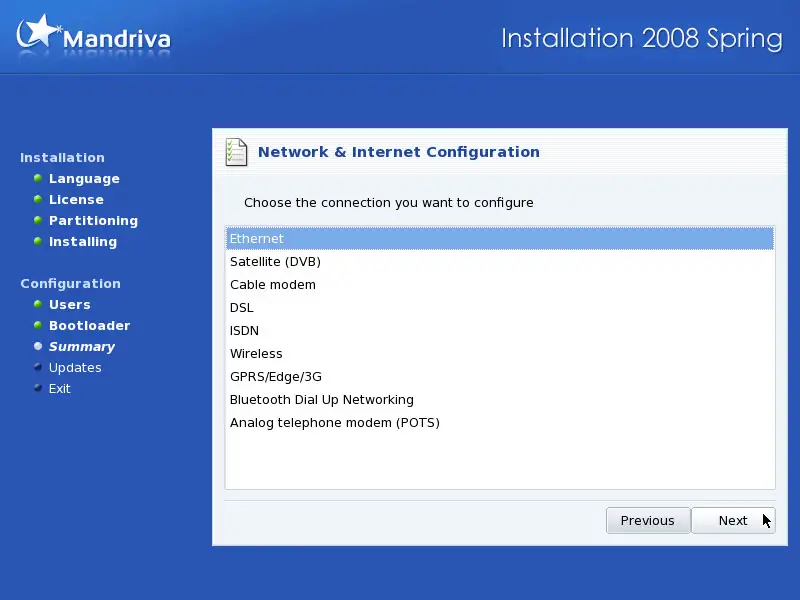800x600 pixels.
Task: Click the checklist document icon in header
Action: (236, 152)
